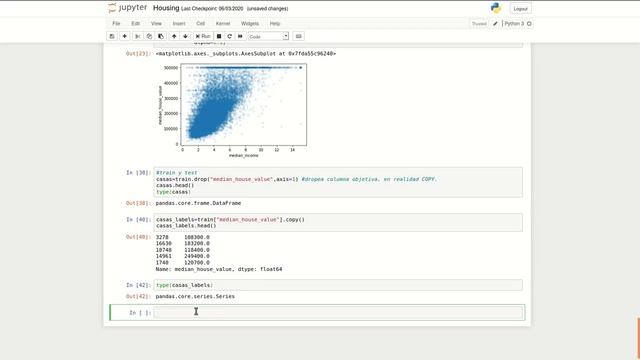Click output row 14961 249400.0
Viewport: 640px width, 360px height.
[x=182, y=256]
